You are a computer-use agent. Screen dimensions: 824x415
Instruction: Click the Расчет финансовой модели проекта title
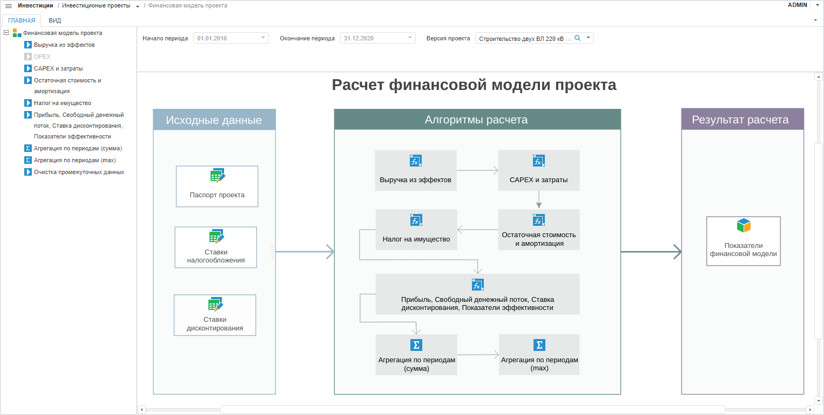(x=474, y=85)
